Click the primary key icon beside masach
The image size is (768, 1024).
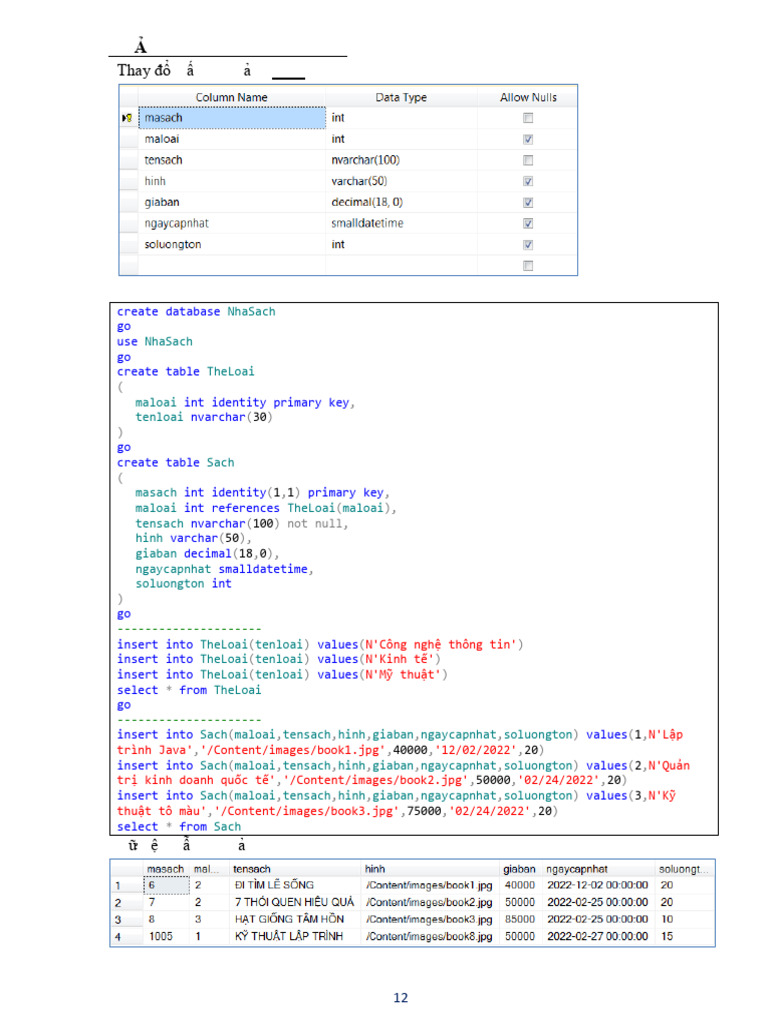coord(127,118)
